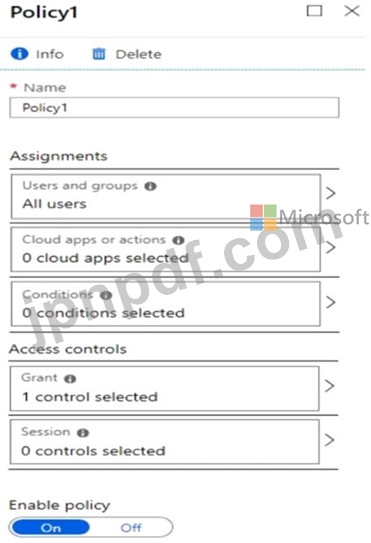Switch Enable policy to Off
The width and height of the screenshot is (371, 543).
pyautogui.click(x=131, y=528)
